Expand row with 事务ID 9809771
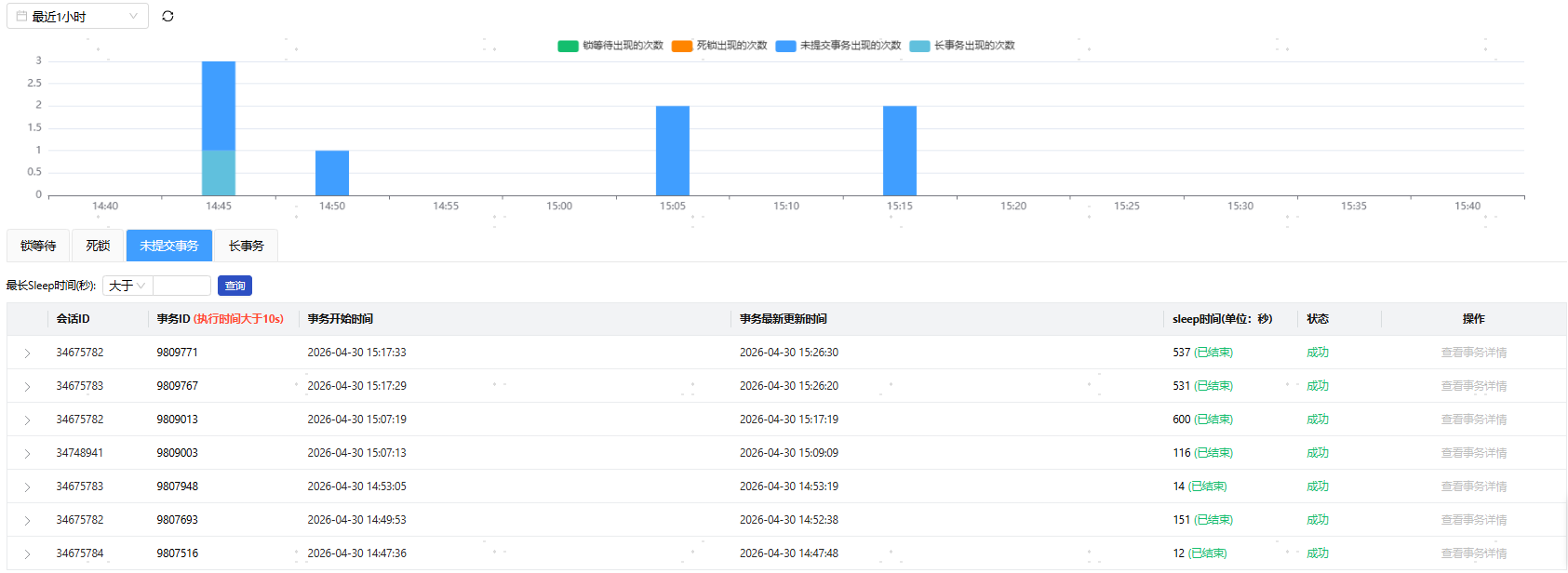 coord(27,353)
